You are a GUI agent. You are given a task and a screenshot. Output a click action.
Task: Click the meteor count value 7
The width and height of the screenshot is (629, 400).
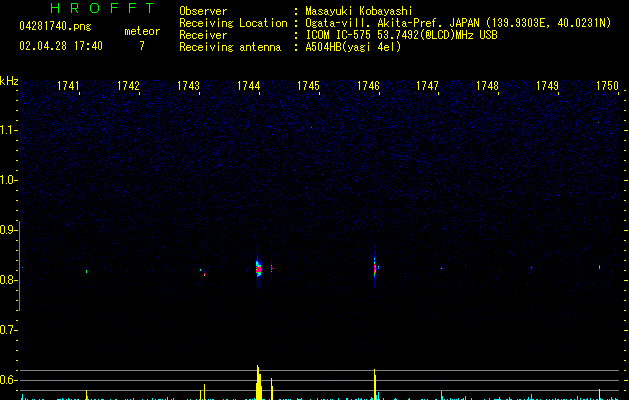pos(142,46)
